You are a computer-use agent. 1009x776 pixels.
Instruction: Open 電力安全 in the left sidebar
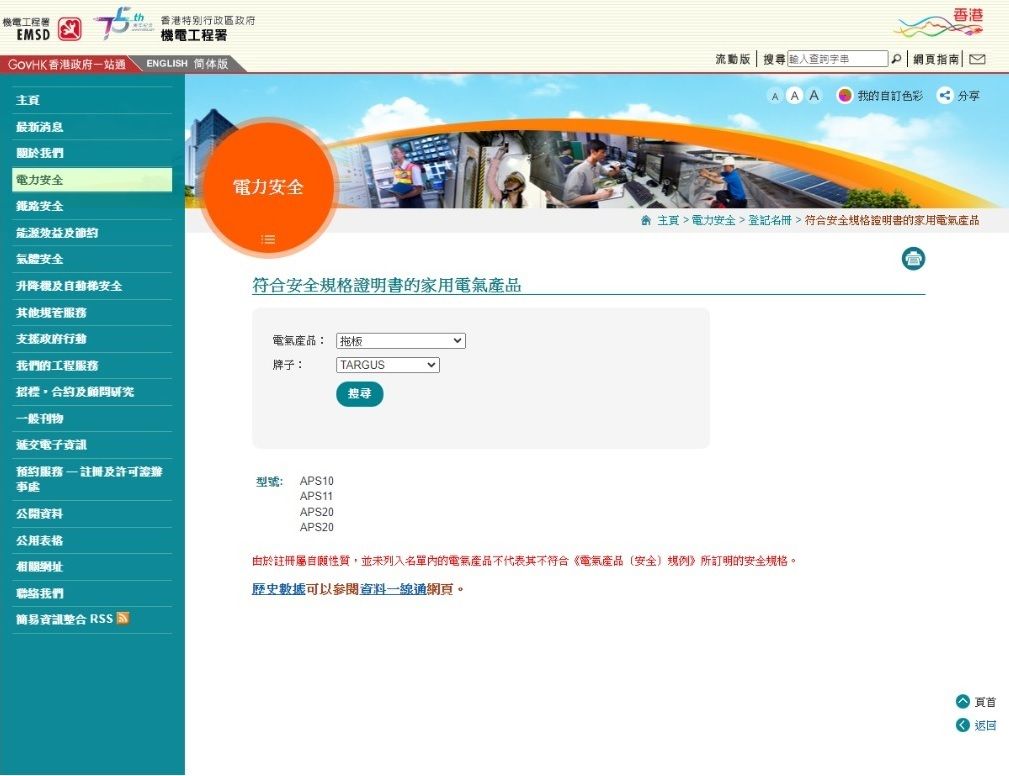tap(40, 180)
